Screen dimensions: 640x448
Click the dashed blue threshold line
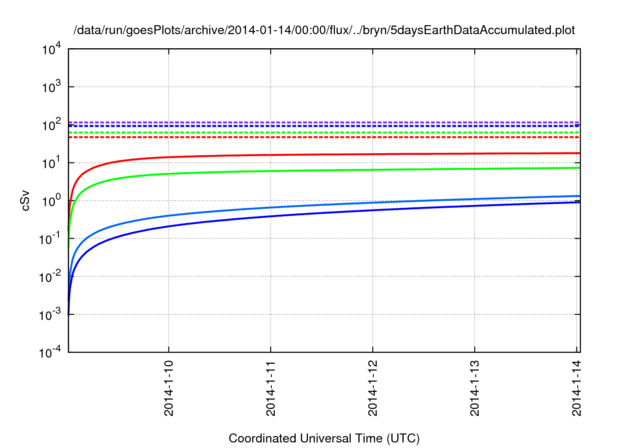coord(324,126)
